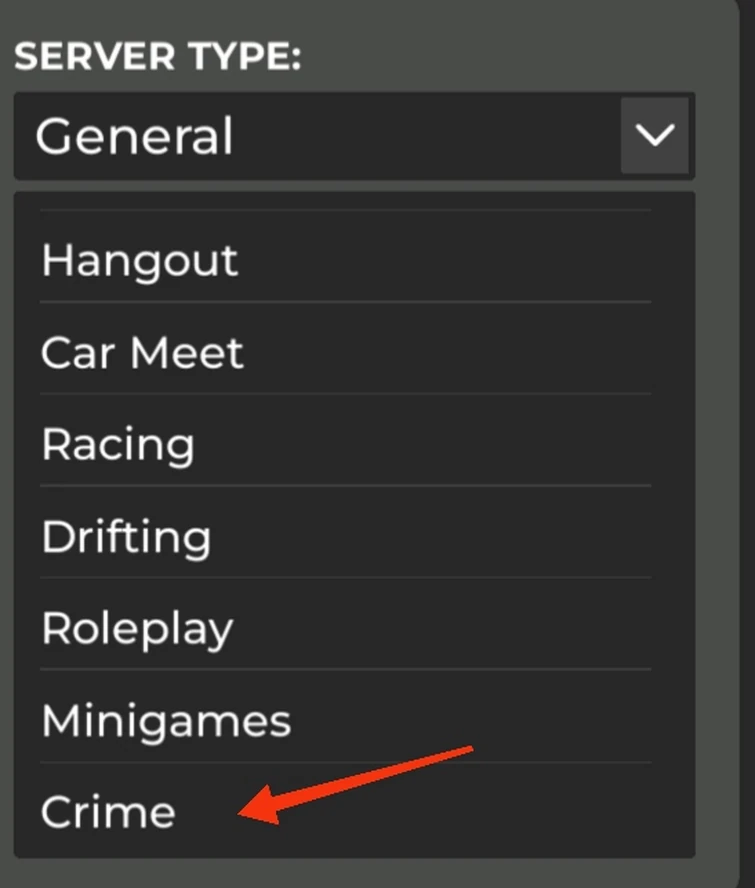Image resolution: width=755 pixels, height=888 pixels.
Task: Choose the first option below the dropdown
Action: click(x=139, y=260)
